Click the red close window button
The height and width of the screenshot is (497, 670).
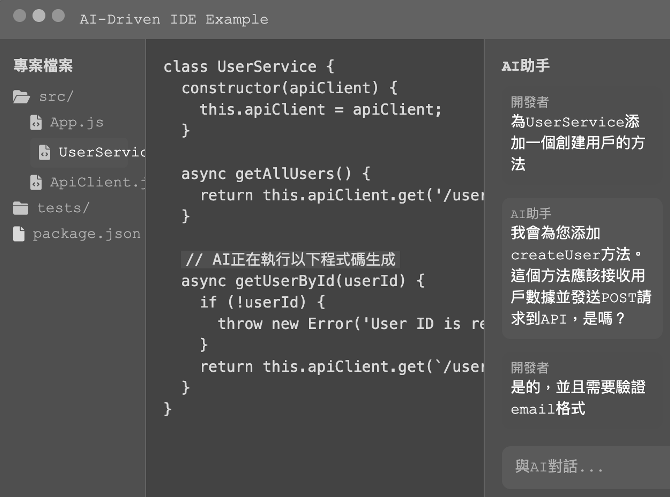20,16
